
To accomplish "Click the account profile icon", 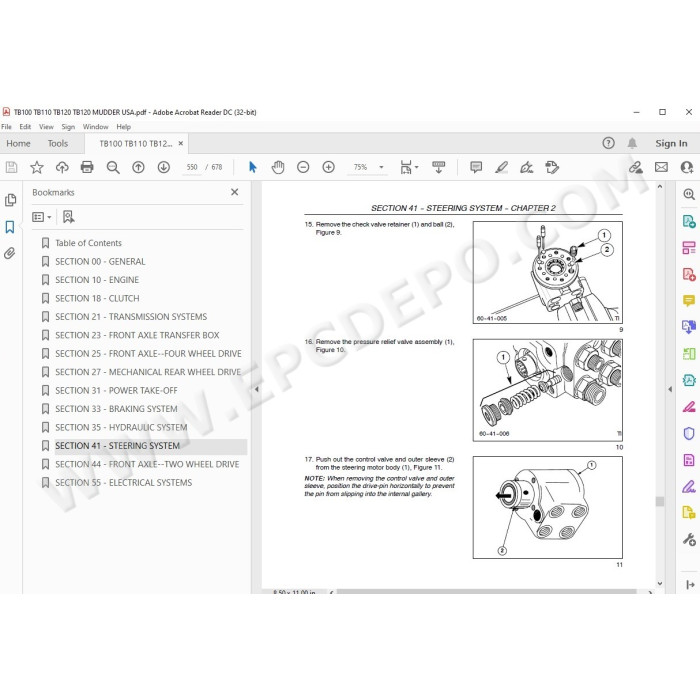I will [x=687, y=167].
